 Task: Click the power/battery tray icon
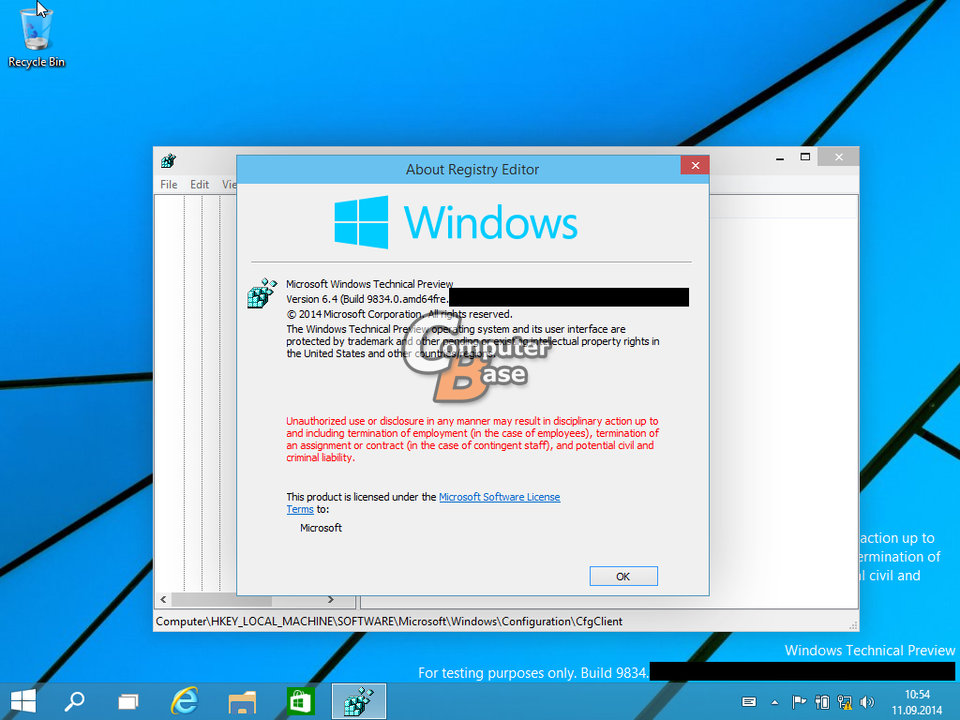(x=822, y=702)
